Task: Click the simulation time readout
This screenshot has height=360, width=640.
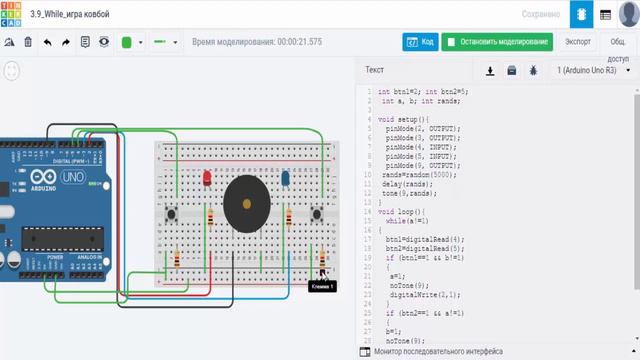Action: [257, 42]
